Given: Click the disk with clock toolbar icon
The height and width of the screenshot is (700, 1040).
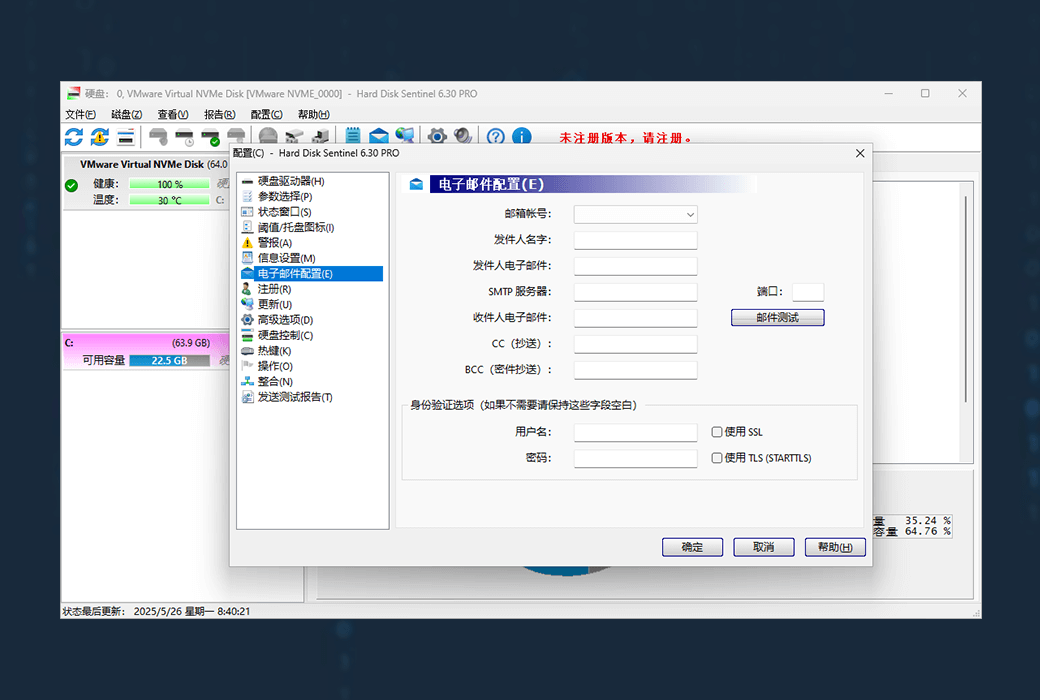Looking at the screenshot, I should [x=184, y=137].
